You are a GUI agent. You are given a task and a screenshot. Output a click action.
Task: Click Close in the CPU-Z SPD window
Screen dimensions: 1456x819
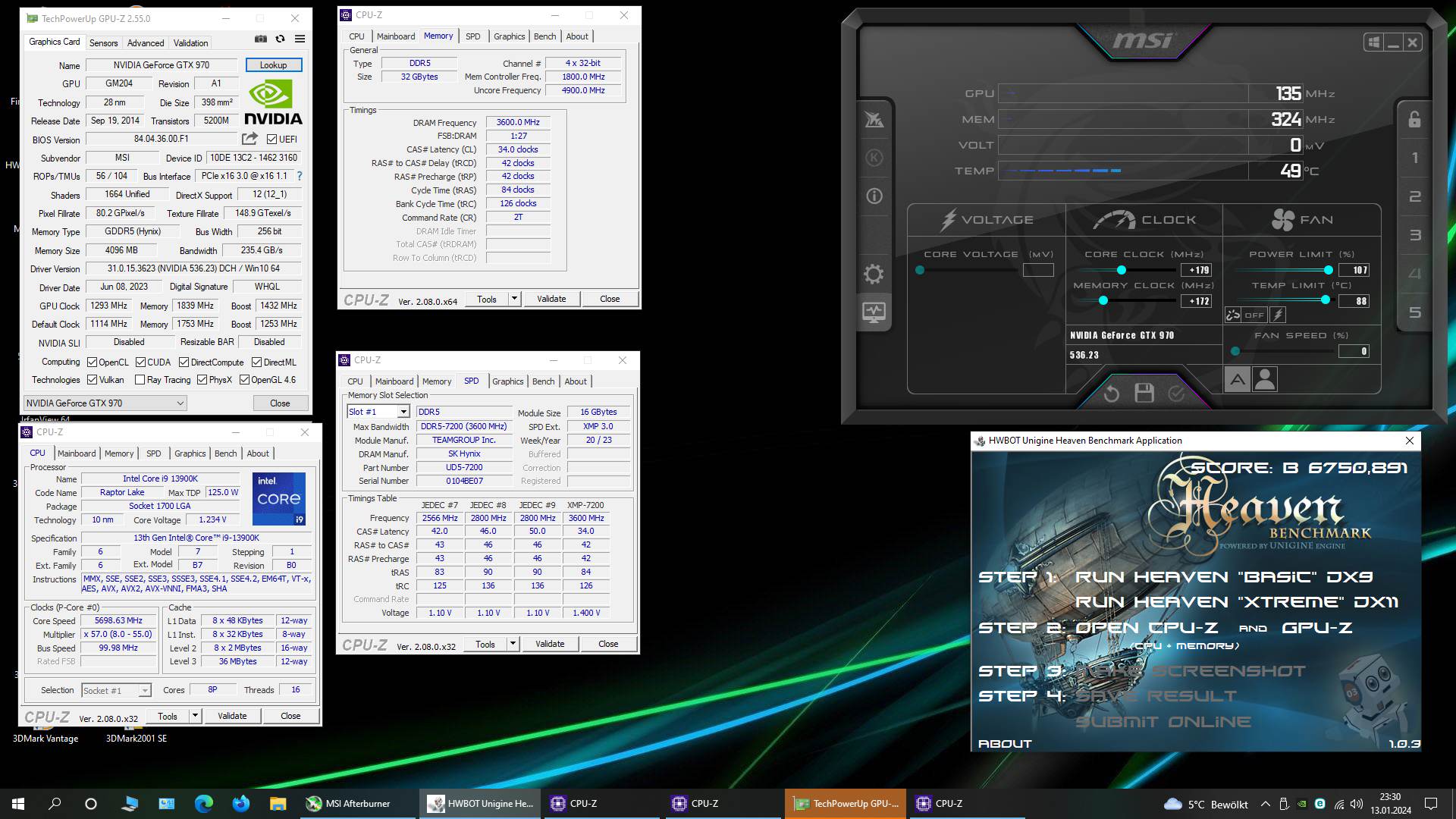[608, 644]
